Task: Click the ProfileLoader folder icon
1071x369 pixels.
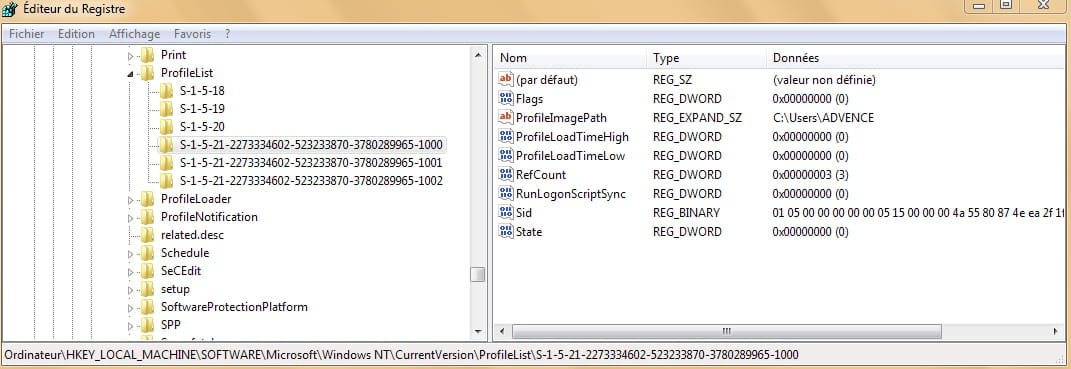Action: coord(148,199)
